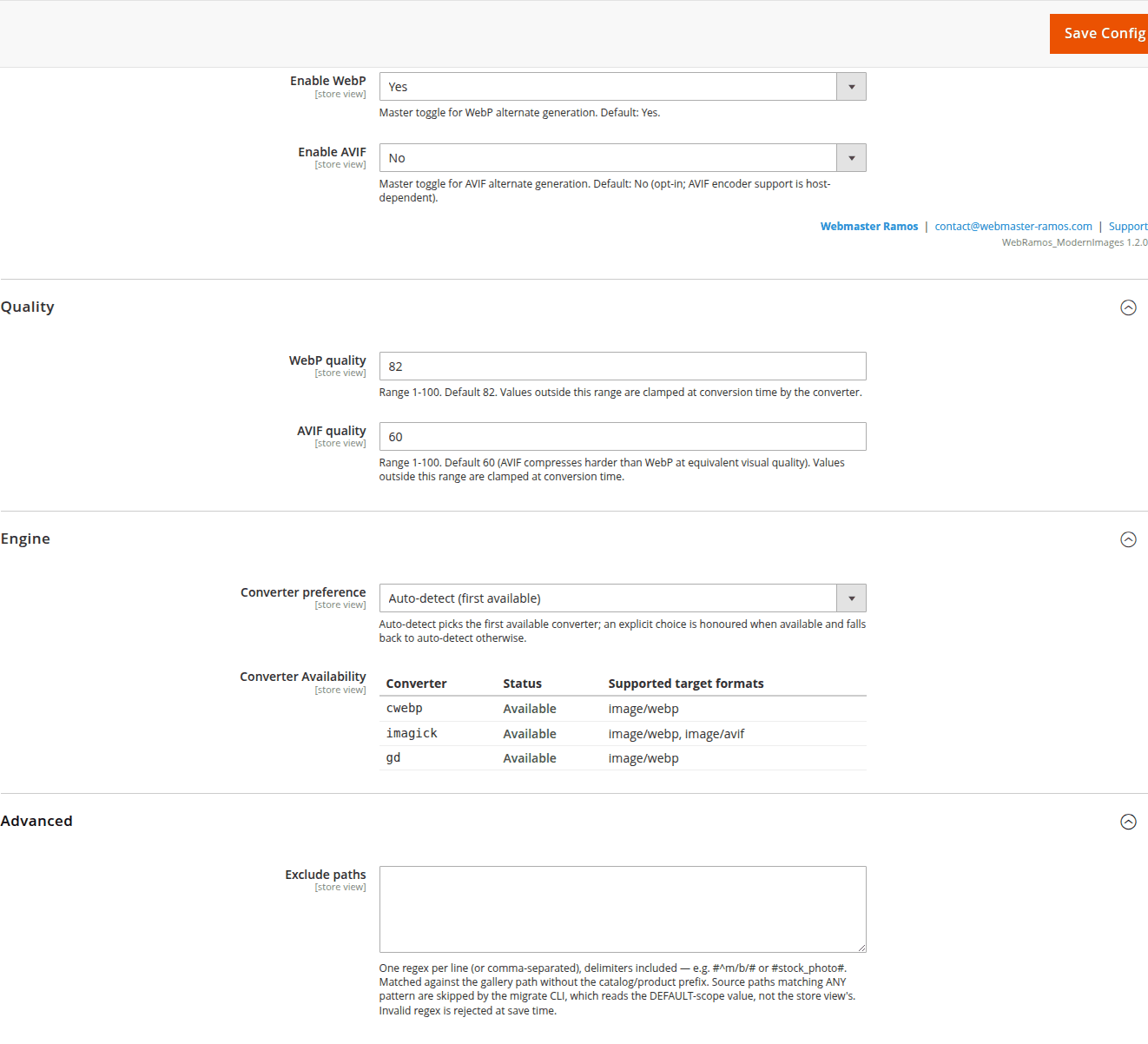Click the Supported target formats column header

point(686,684)
